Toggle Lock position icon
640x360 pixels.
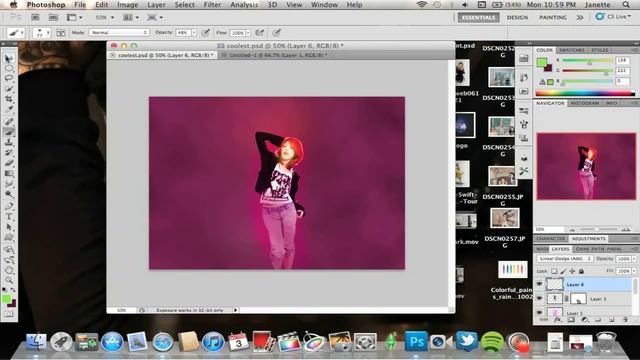(572, 271)
